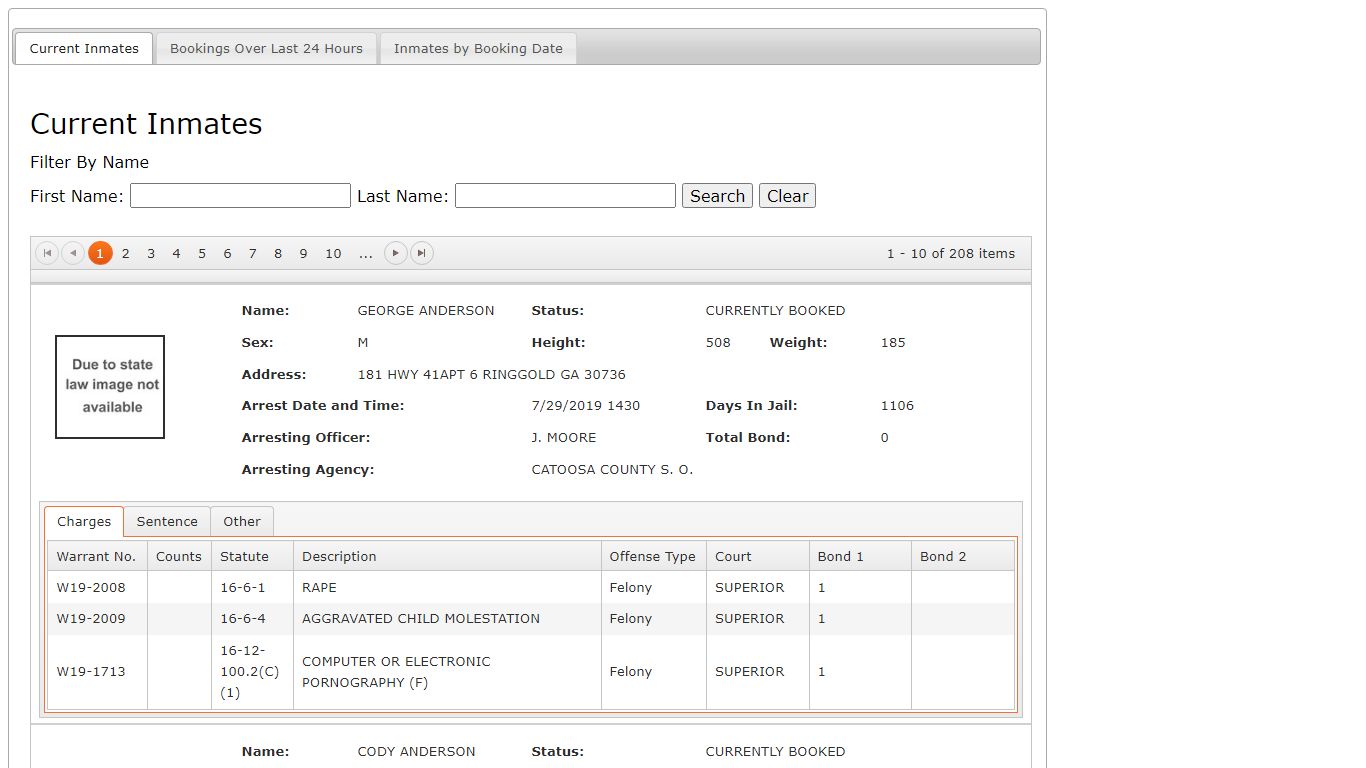The width and height of the screenshot is (1366, 768).
Task: Click the address 181 HWY 41APT 6 RINGGOLD
Action: pos(491,375)
